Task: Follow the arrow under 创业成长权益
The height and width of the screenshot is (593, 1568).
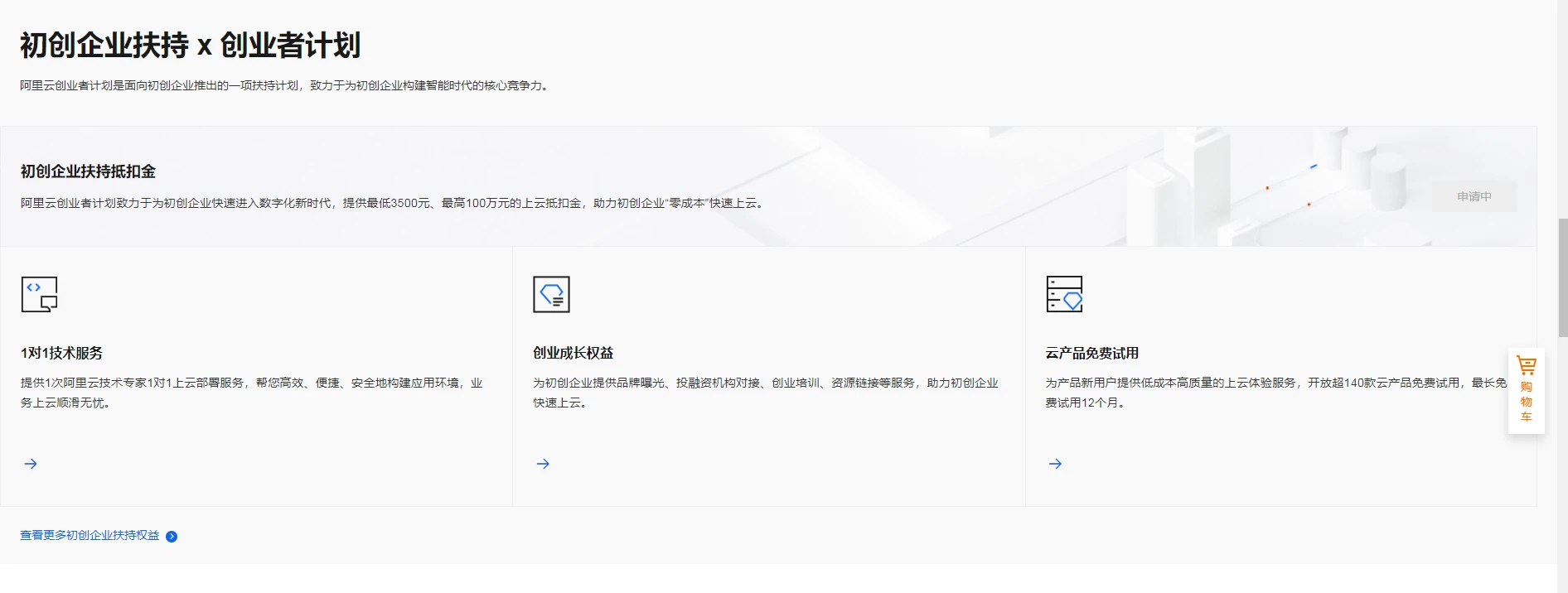Action: pos(543,464)
